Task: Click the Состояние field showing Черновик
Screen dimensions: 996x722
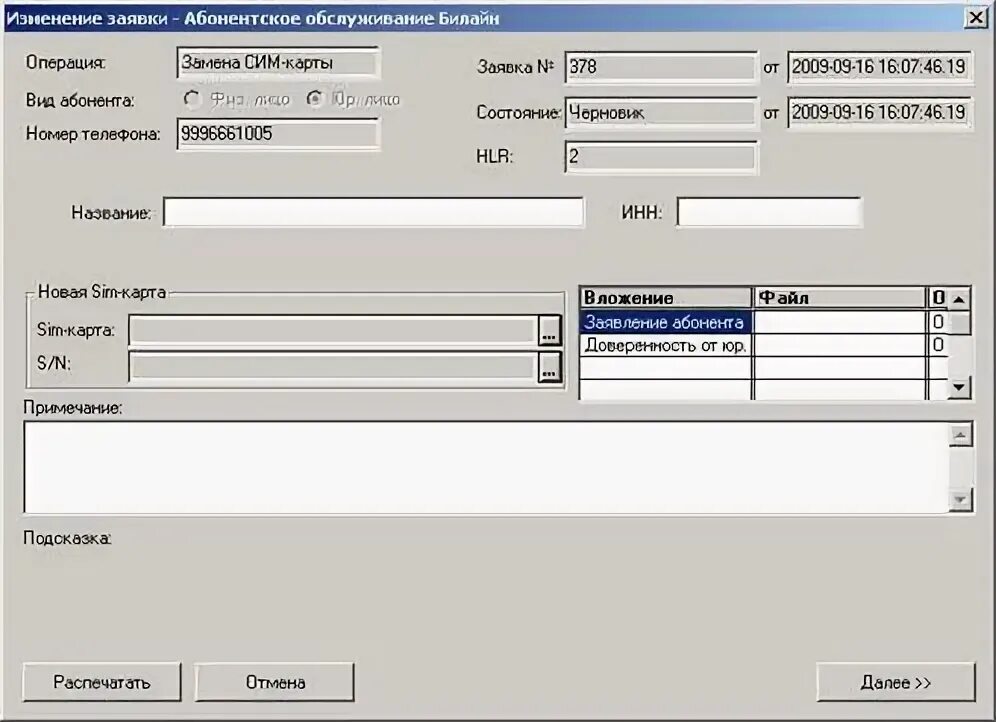Action: [x=661, y=112]
